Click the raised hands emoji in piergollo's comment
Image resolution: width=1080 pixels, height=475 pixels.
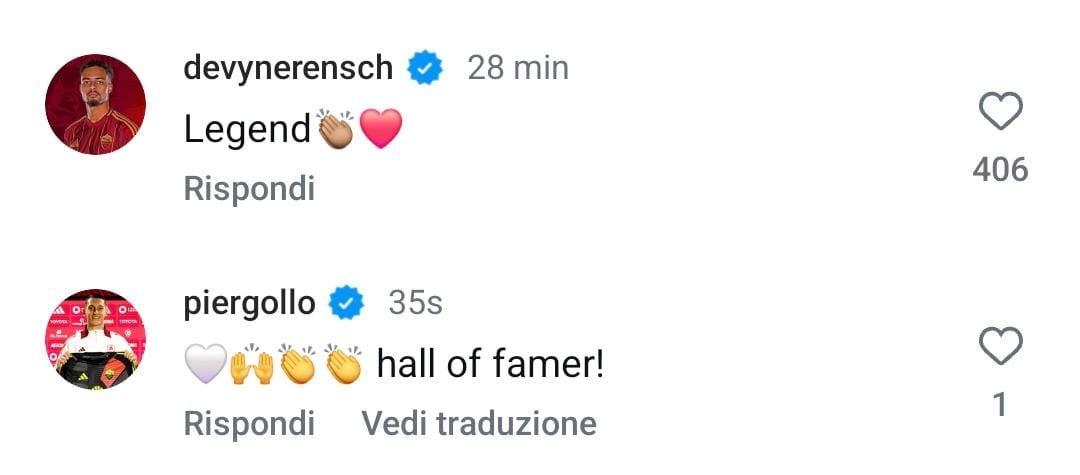250,366
